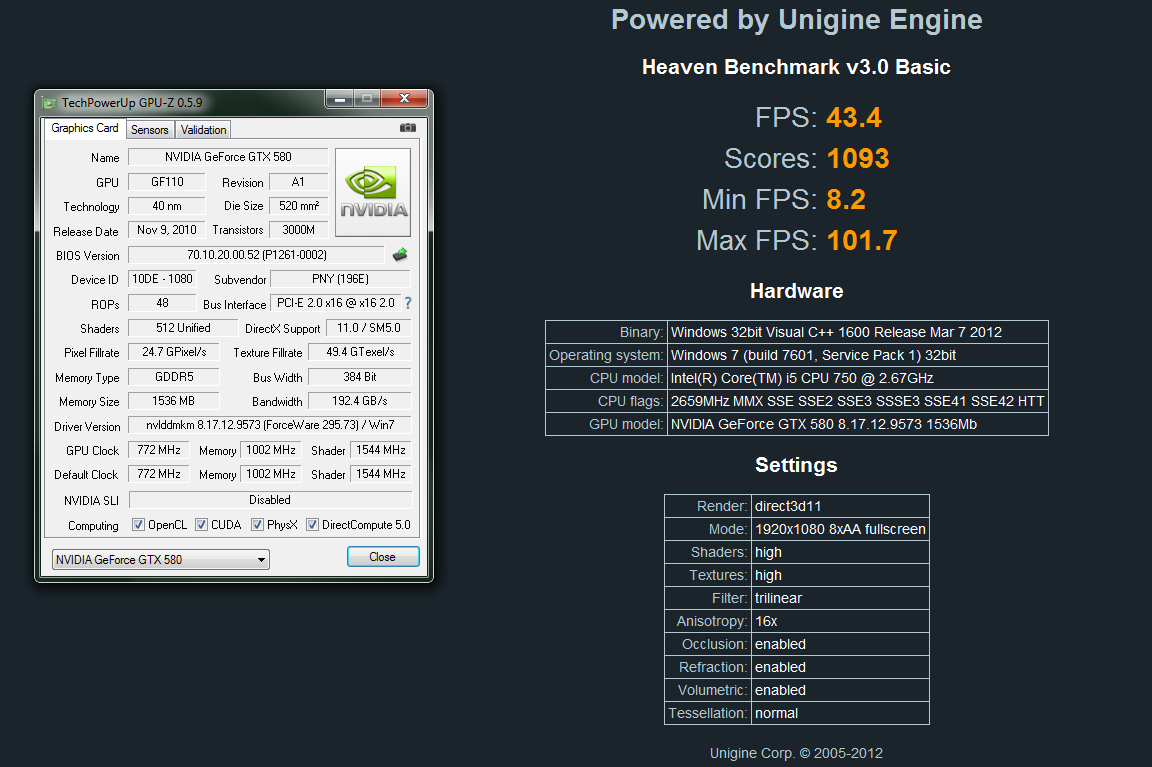This screenshot has height=767, width=1152.
Task: Open the Validation tab
Action: tap(204, 130)
